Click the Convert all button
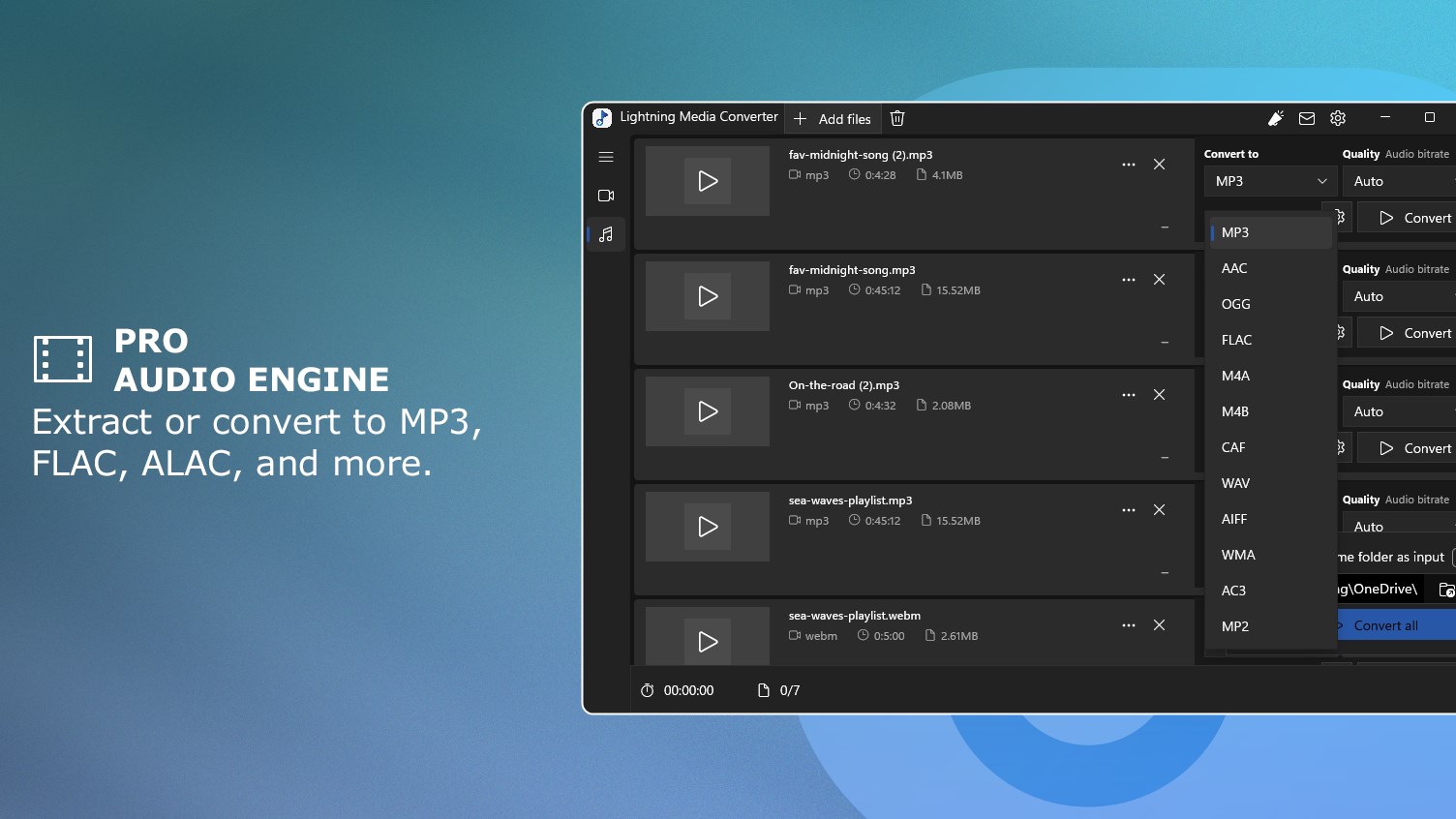1456x819 pixels. pos(1396,625)
